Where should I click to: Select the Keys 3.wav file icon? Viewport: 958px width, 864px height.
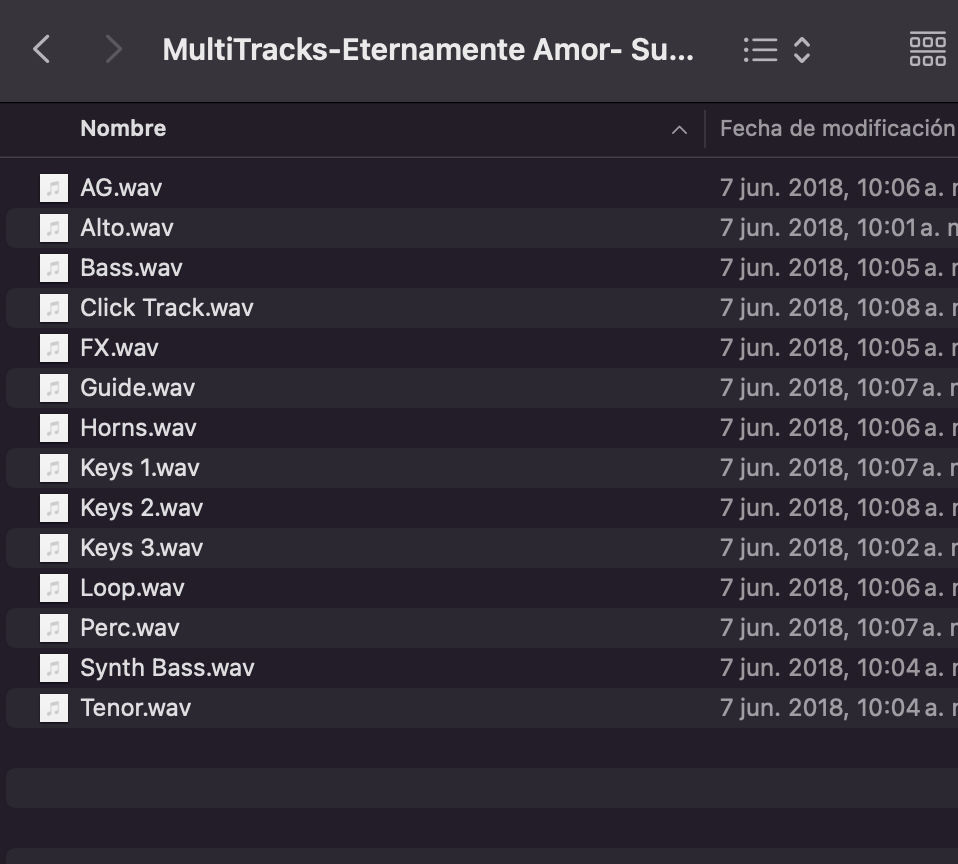(54, 548)
